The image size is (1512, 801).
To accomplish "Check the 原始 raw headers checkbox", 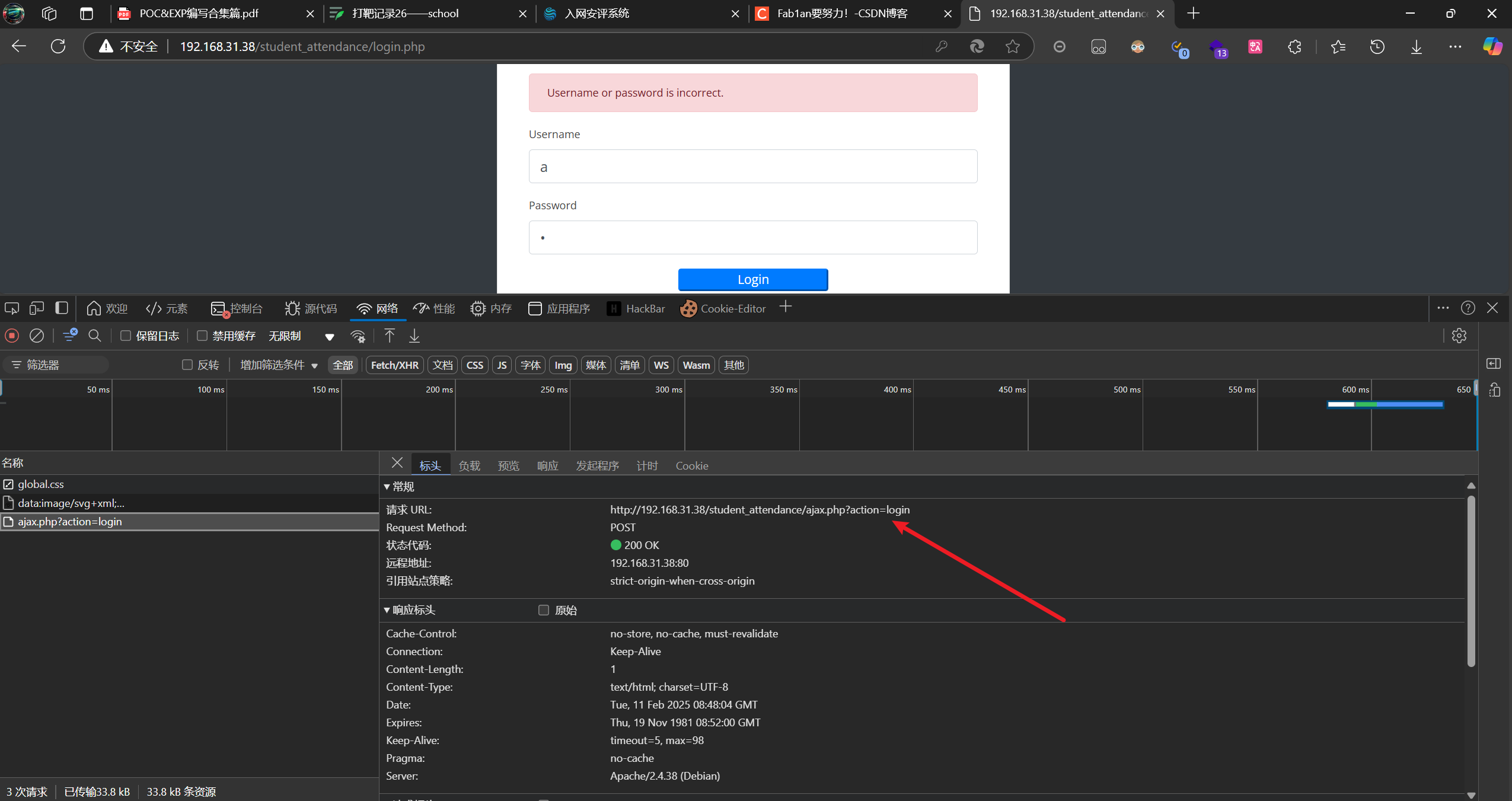I will [x=544, y=610].
